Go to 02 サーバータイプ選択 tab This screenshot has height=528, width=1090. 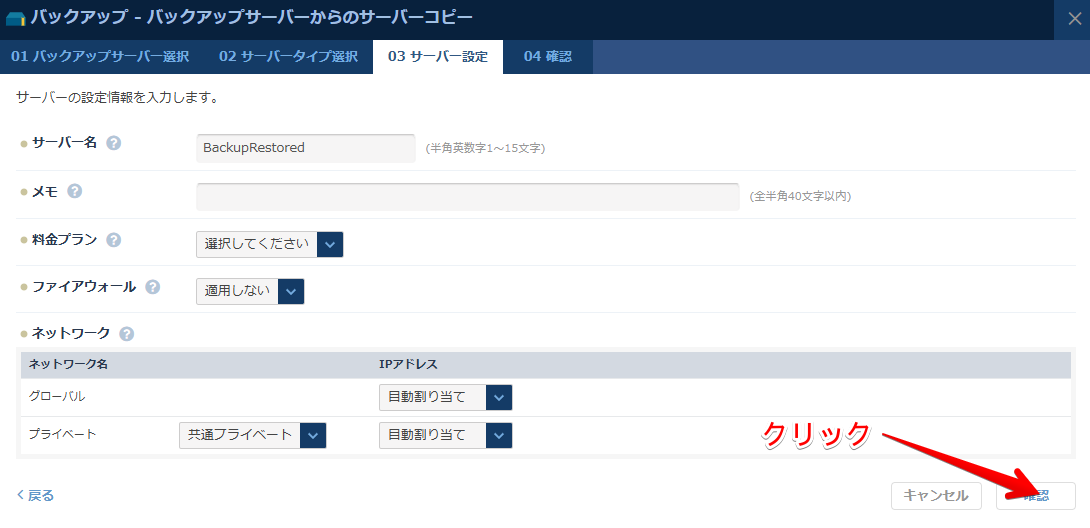point(288,57)
